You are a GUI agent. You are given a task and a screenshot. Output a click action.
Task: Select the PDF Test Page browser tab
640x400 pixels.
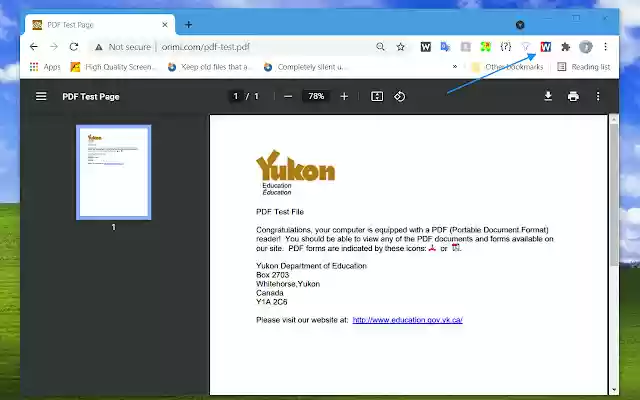tap(100, 25)
